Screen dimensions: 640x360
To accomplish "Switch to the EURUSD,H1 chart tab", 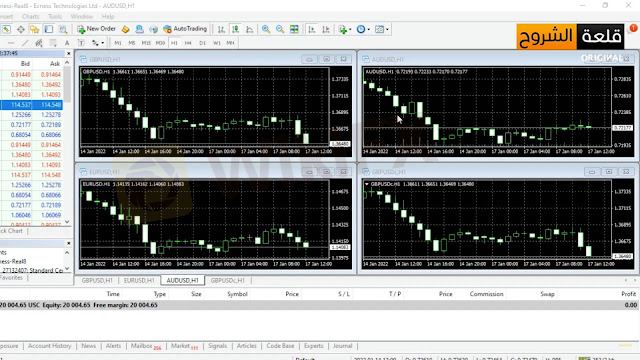I will point(139,280).
